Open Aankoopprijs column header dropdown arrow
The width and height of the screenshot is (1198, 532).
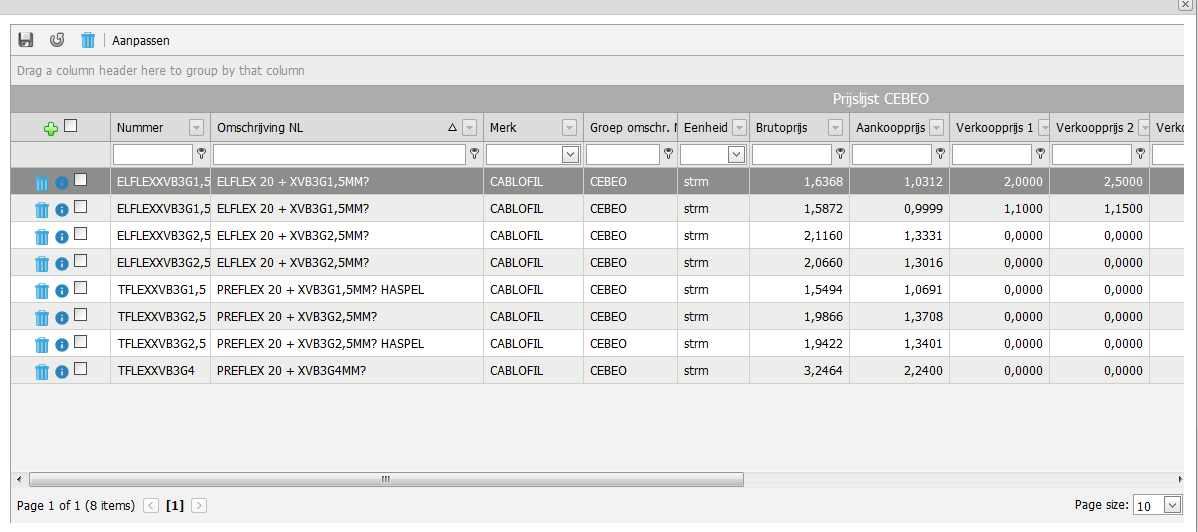click(x=936, y=128)
